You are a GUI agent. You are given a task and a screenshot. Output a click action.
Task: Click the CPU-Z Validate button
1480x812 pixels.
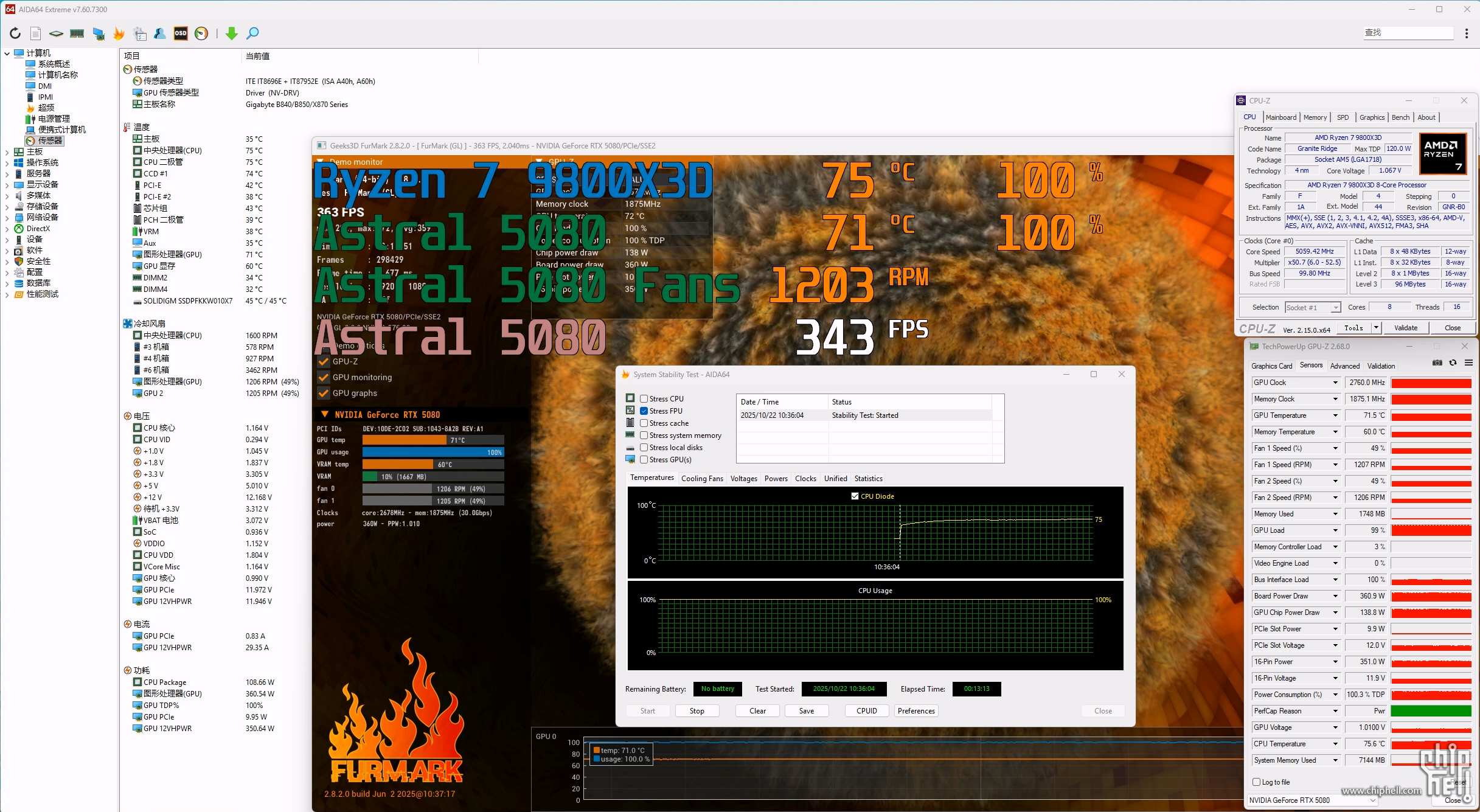1405,328
